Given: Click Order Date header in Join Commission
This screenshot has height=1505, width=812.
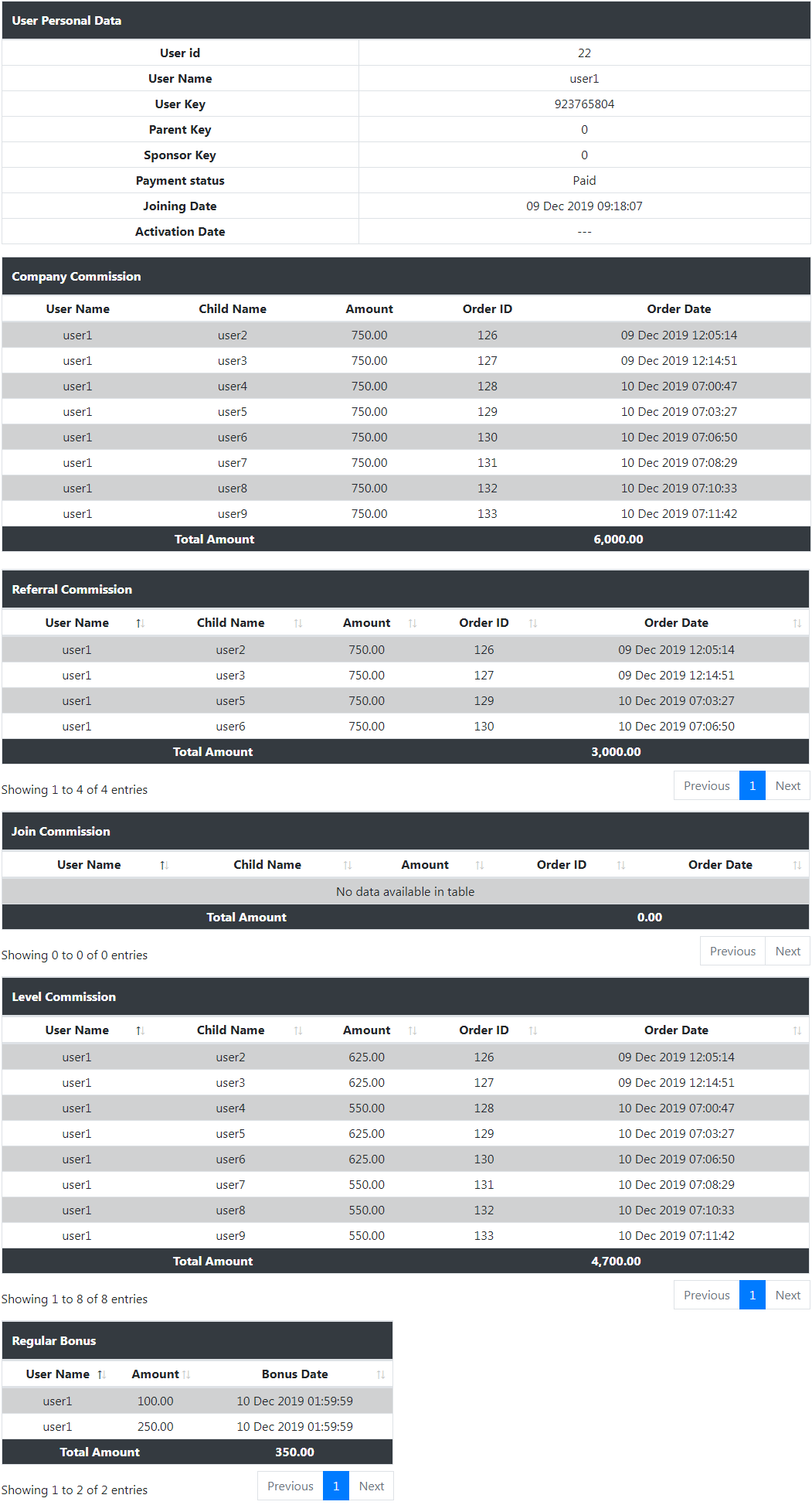Looking at the screenshot, I should (719, 865).
